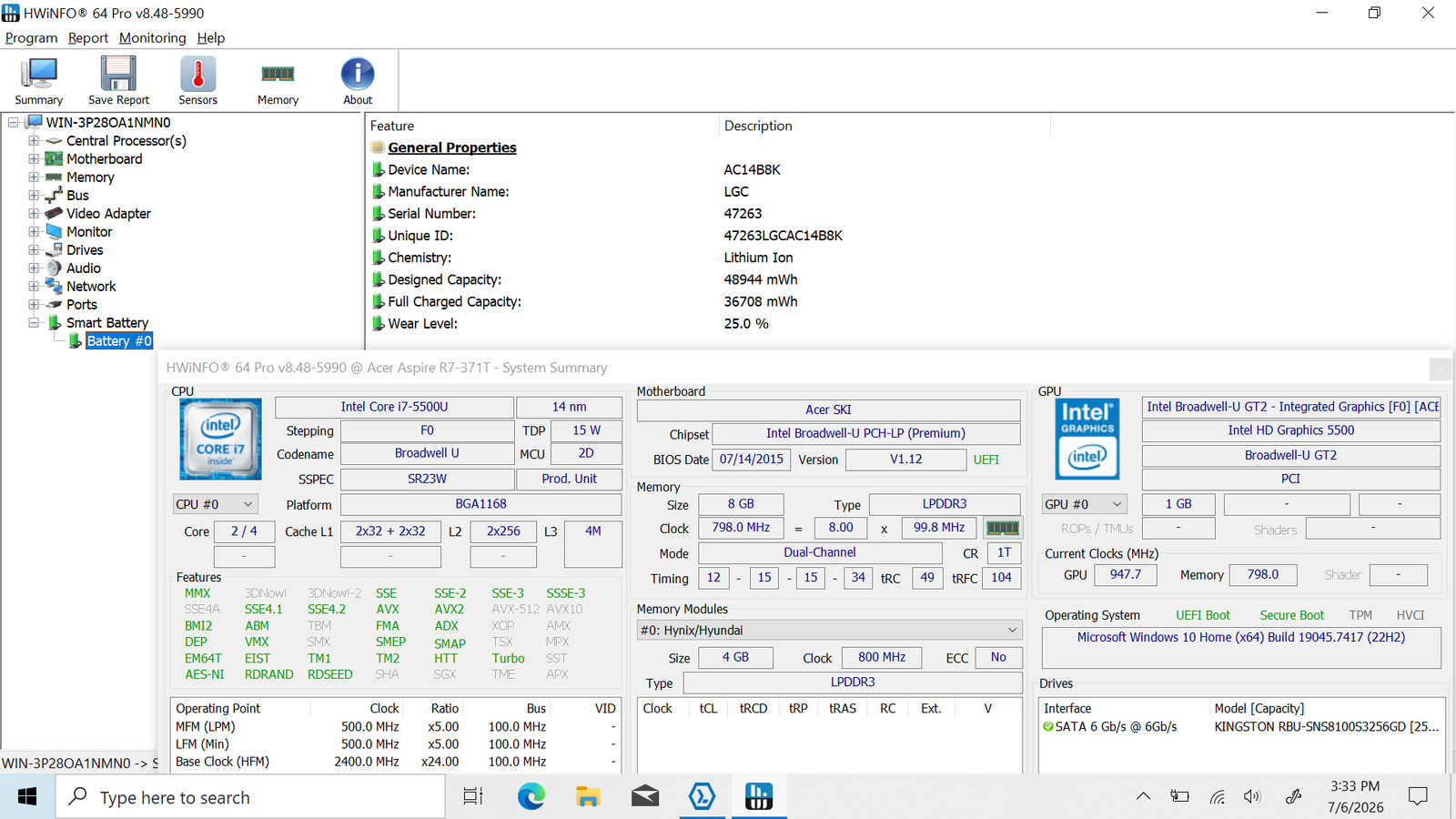Open the Report menu

click(x=88, y=37)
